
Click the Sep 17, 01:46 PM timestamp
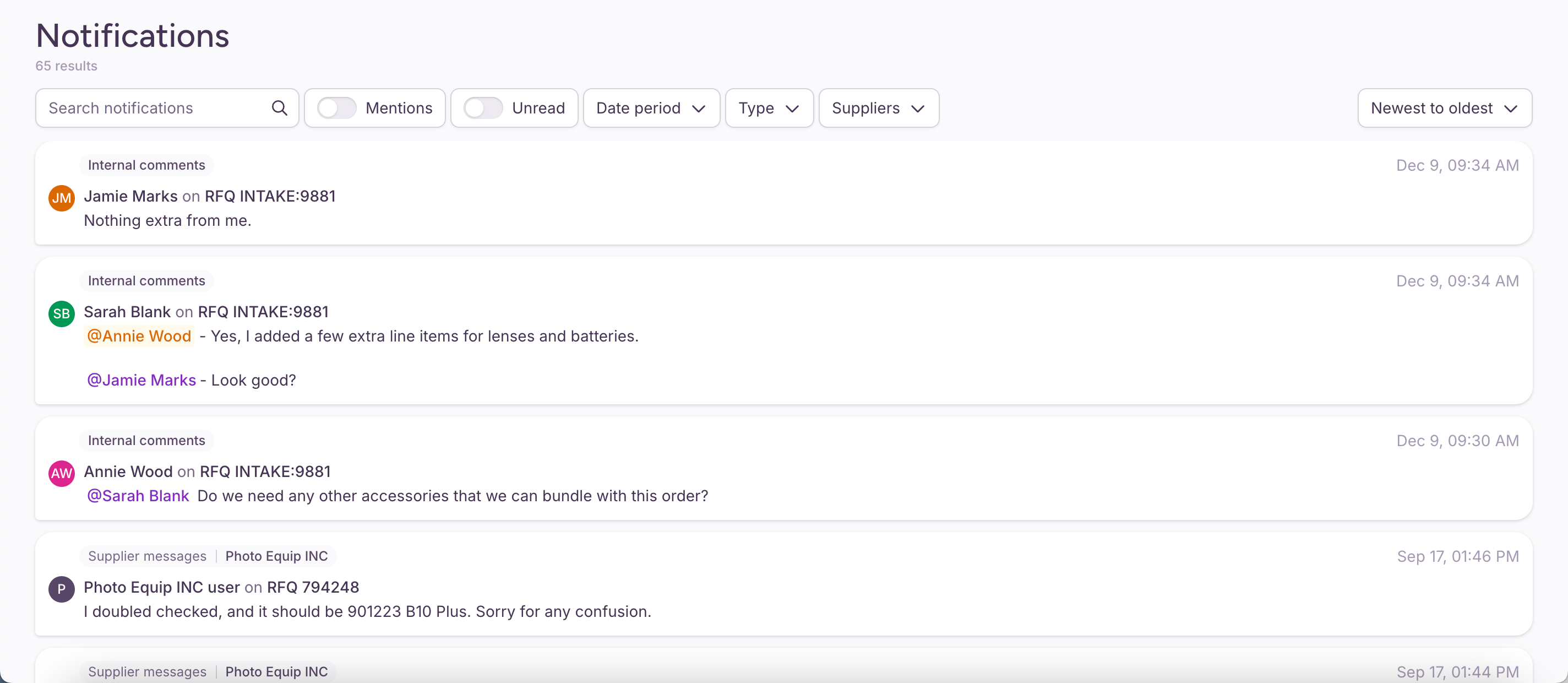[1457, 556]
